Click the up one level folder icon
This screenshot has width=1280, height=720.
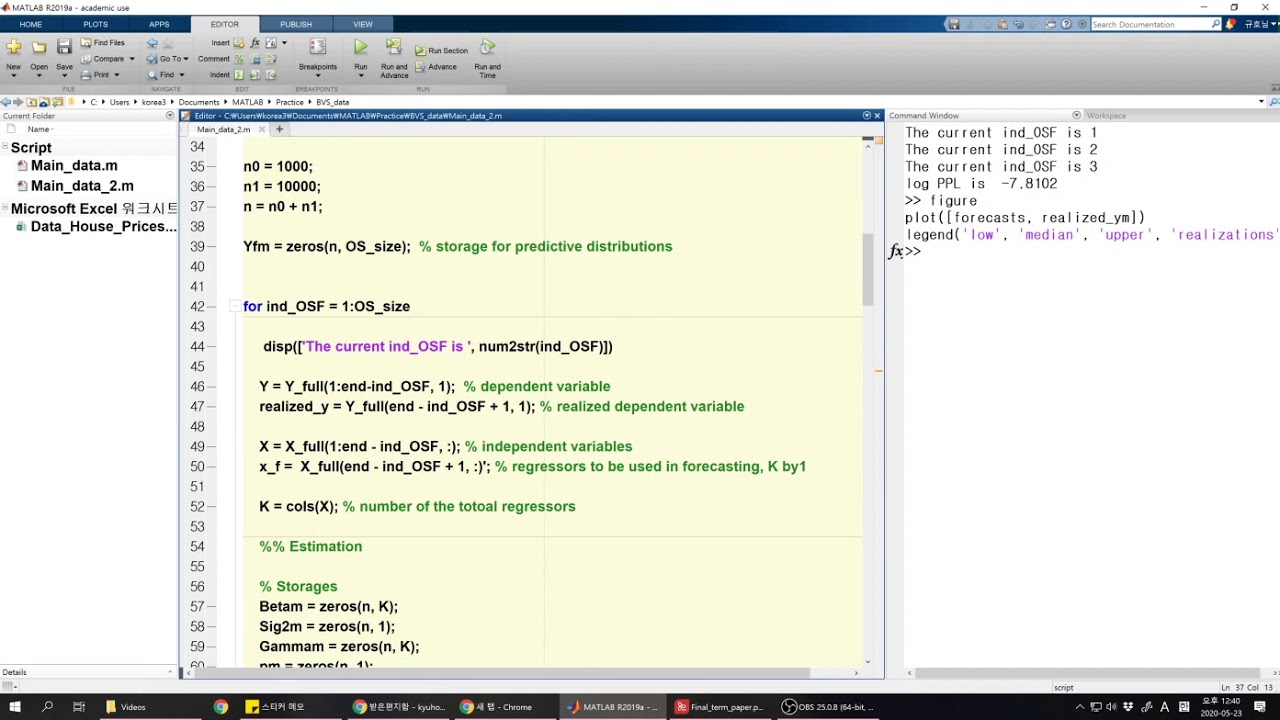(31, 102)
